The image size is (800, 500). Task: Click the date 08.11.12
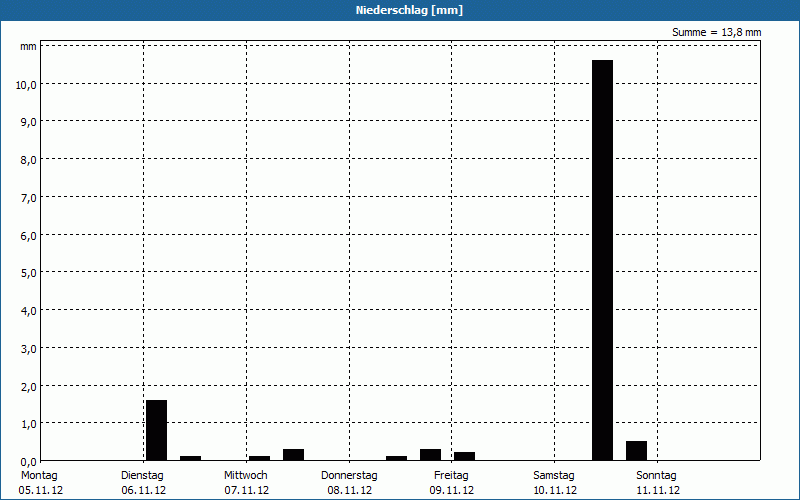click(349, 491)
